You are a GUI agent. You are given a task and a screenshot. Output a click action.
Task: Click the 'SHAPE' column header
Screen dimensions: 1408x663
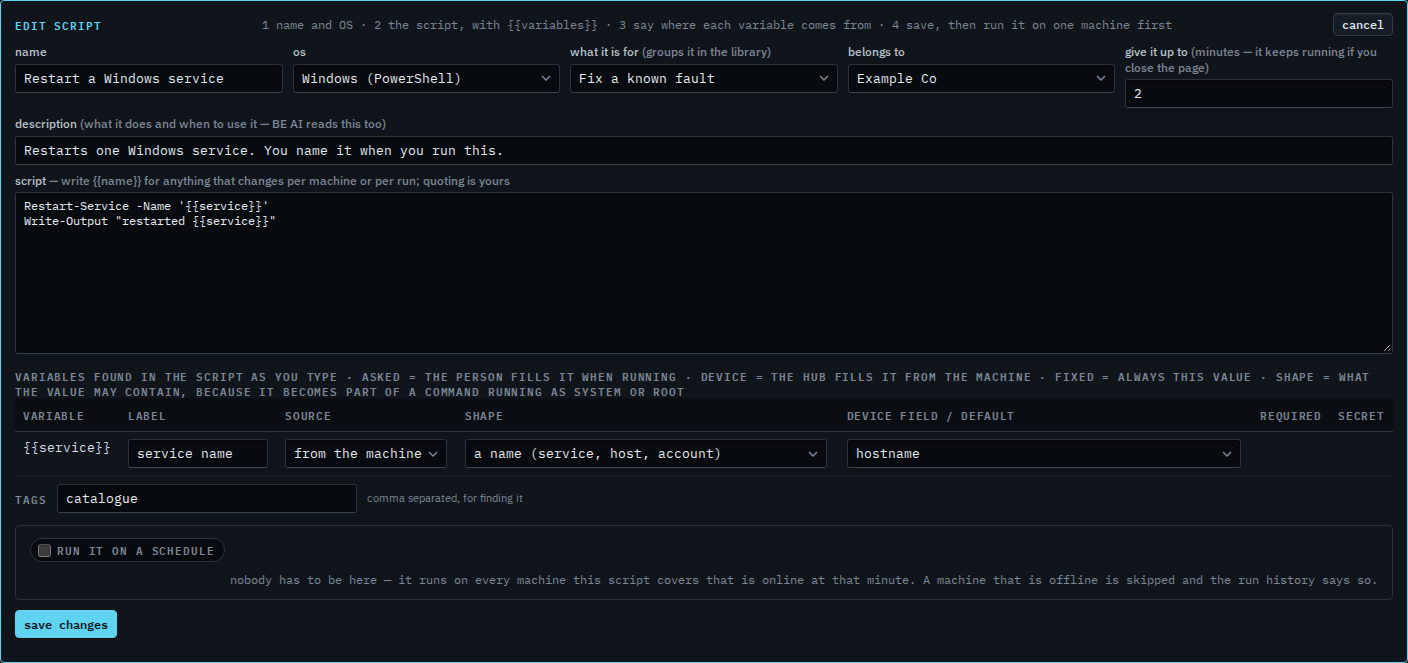[x=484, y=416]
